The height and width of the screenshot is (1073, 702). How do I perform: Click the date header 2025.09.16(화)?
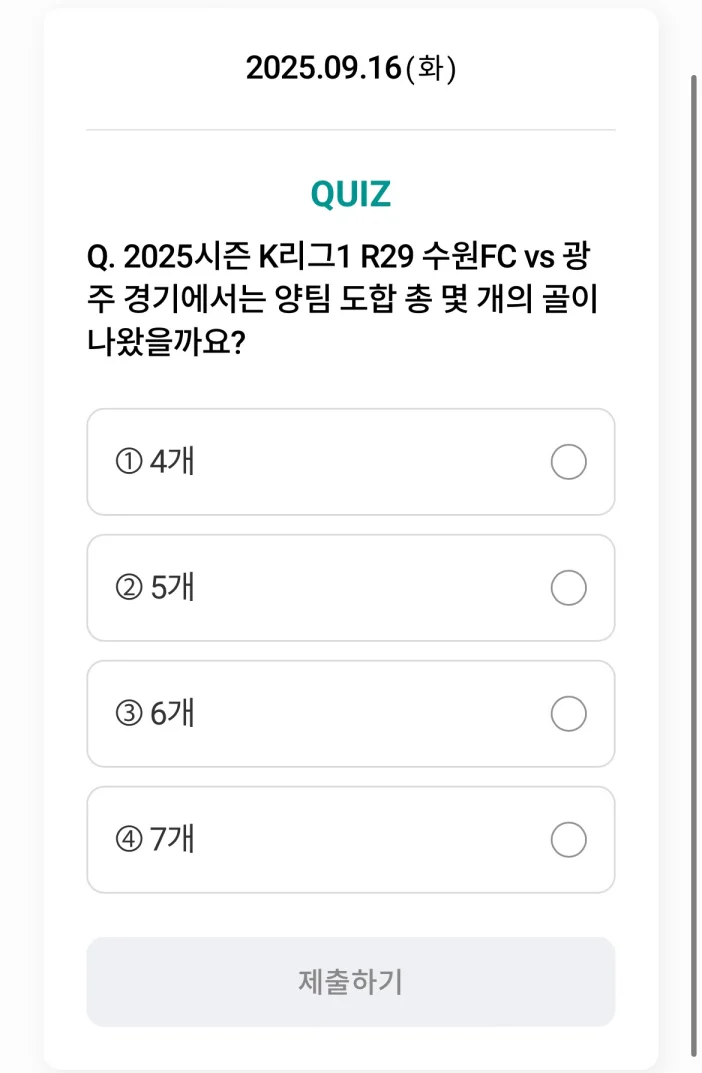[350, 67]
